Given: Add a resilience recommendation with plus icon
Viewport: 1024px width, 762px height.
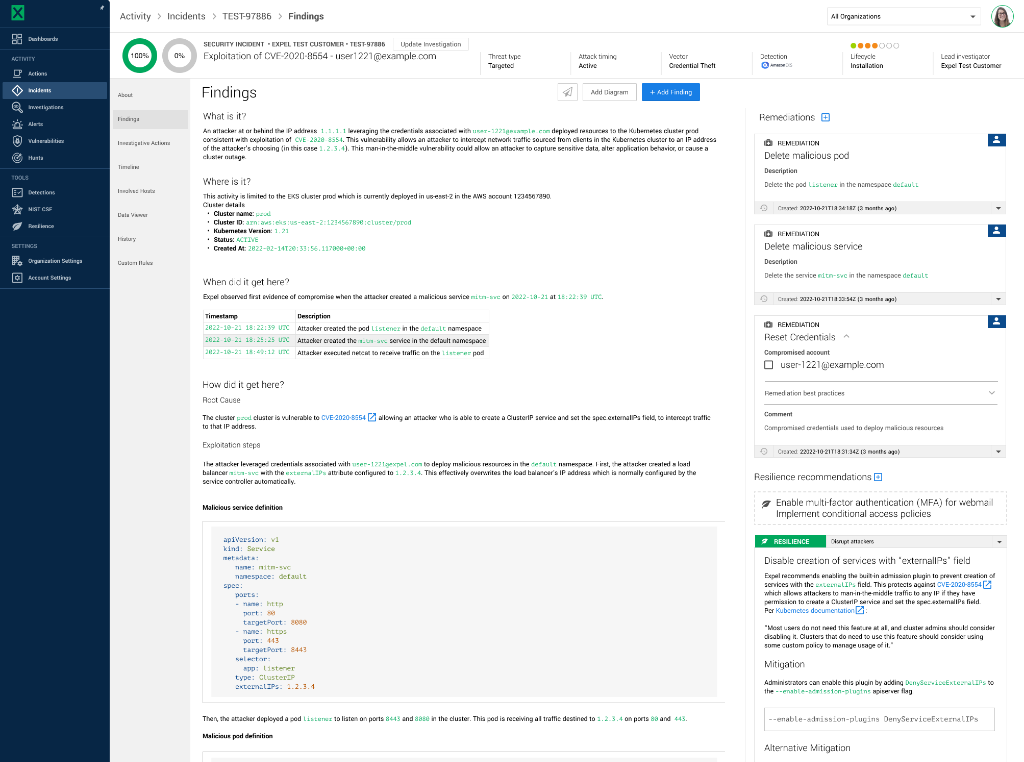Looking at the screenshot, I should [x=878, y=477].
